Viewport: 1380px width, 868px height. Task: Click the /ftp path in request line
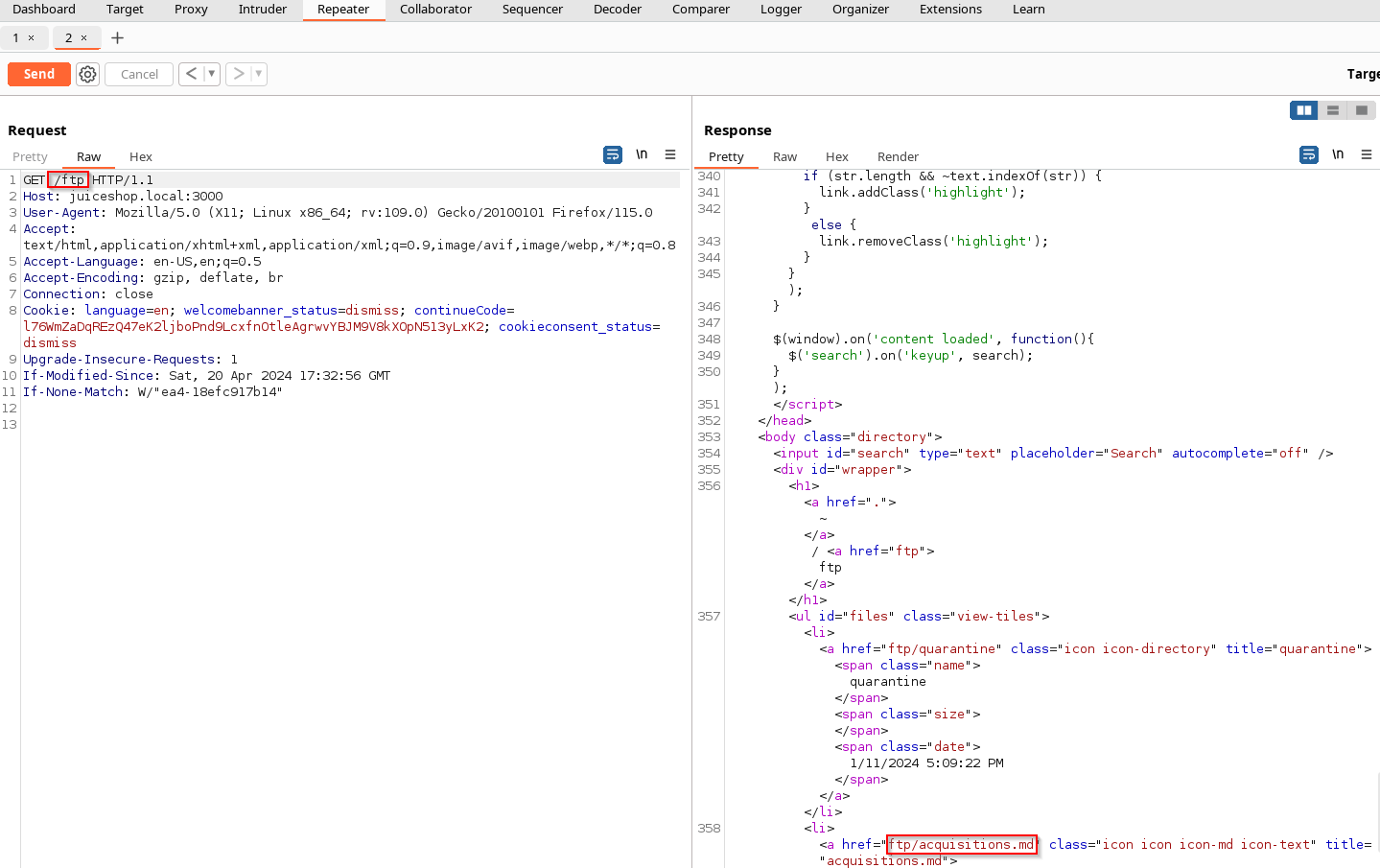click(69, 180)
